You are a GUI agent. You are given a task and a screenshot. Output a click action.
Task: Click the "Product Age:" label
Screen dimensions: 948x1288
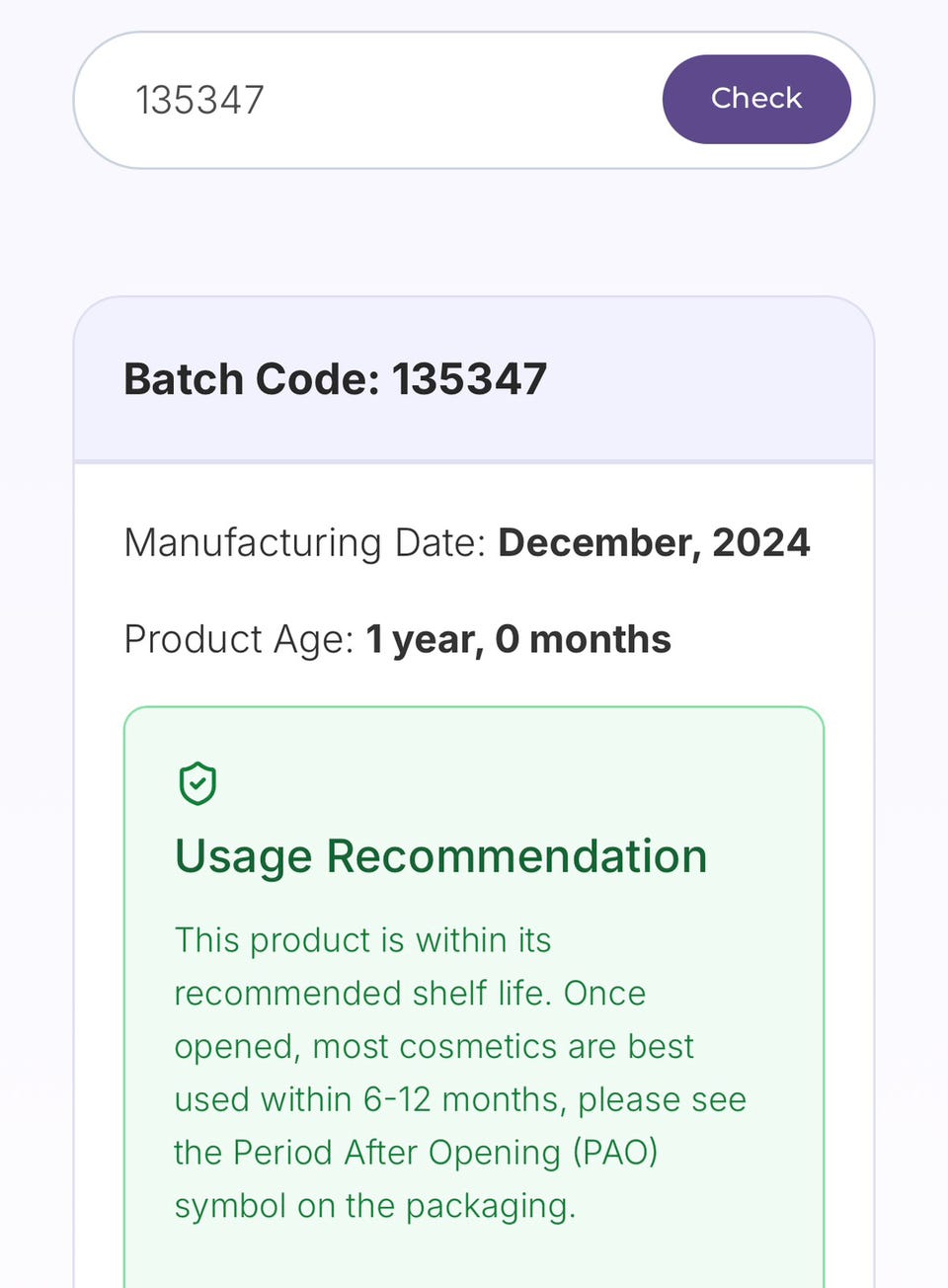(239, 640)
